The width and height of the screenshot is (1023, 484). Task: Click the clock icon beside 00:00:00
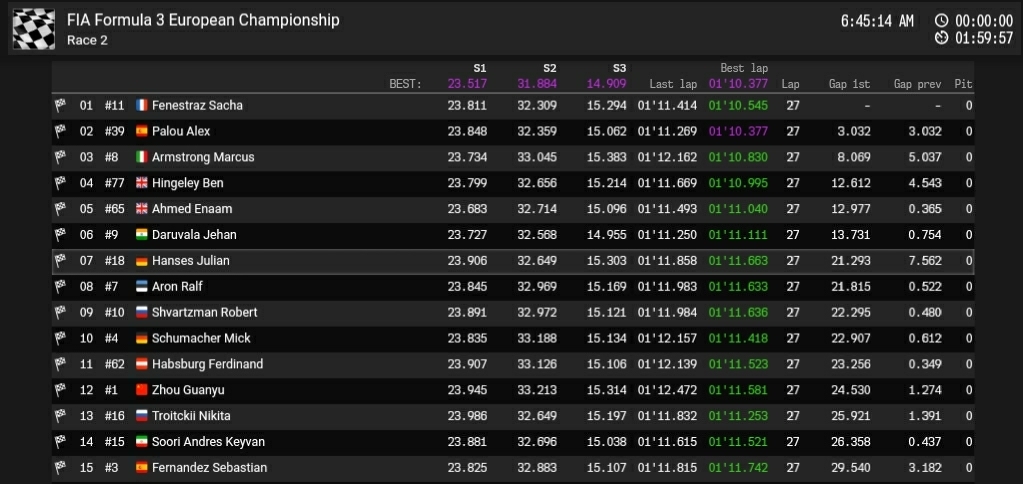point(941,20)
